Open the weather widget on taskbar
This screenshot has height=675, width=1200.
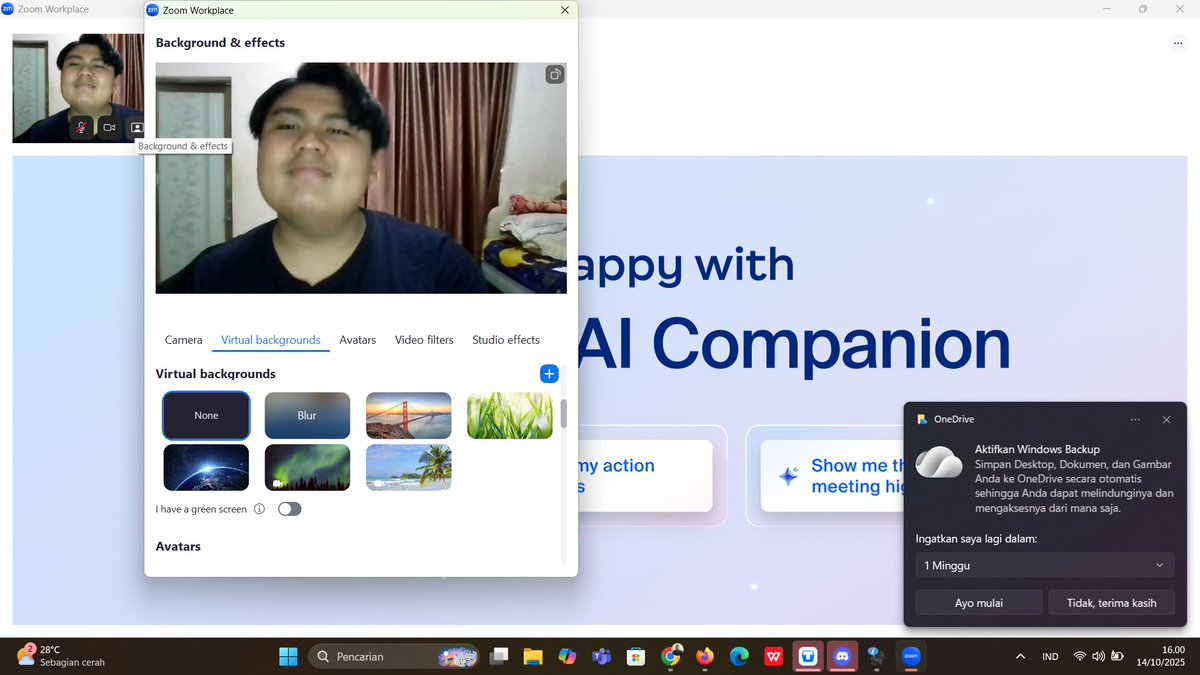tap(60, 656)
